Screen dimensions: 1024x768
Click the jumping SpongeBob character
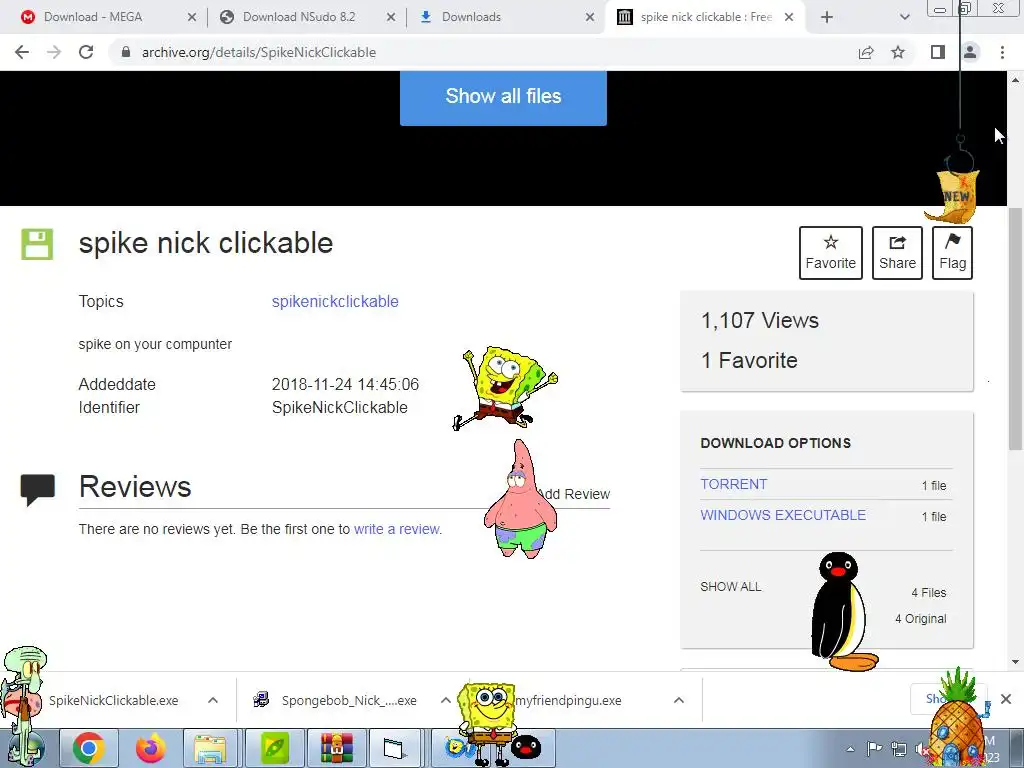coord(504,388)
